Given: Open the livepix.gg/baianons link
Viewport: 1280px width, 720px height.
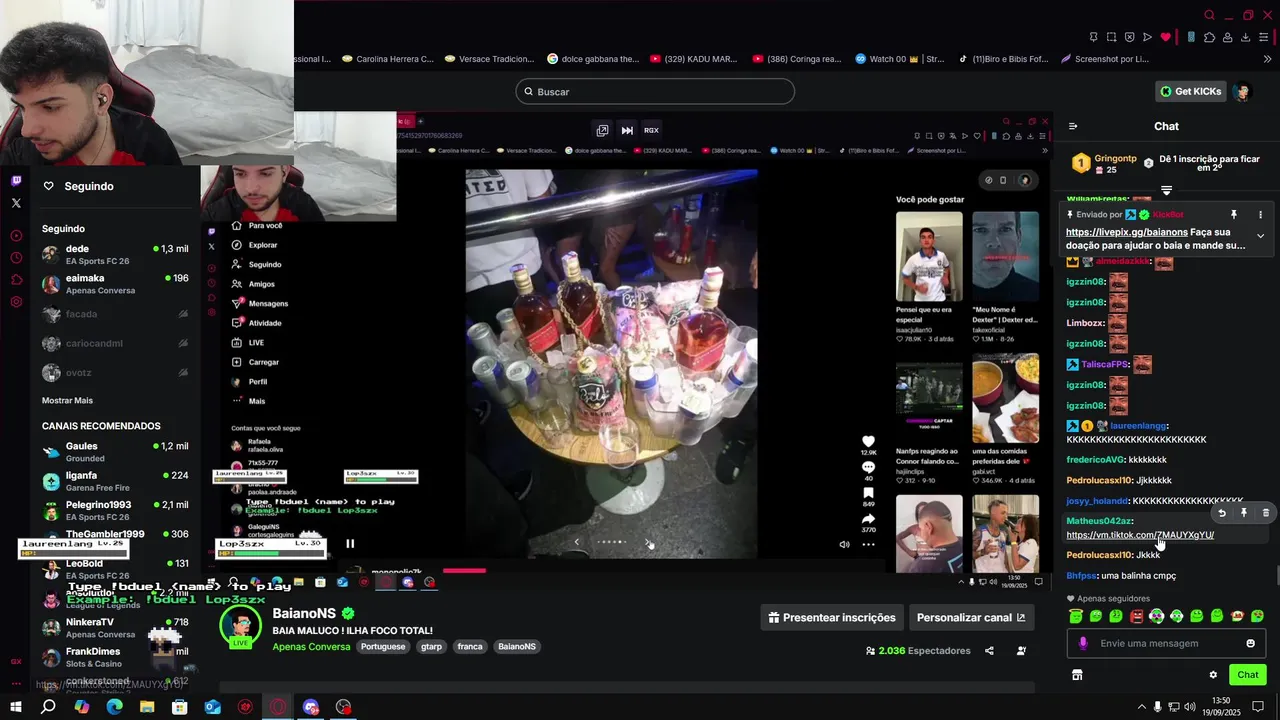Looking at the screenshot, I should [x=1127, y=232].
